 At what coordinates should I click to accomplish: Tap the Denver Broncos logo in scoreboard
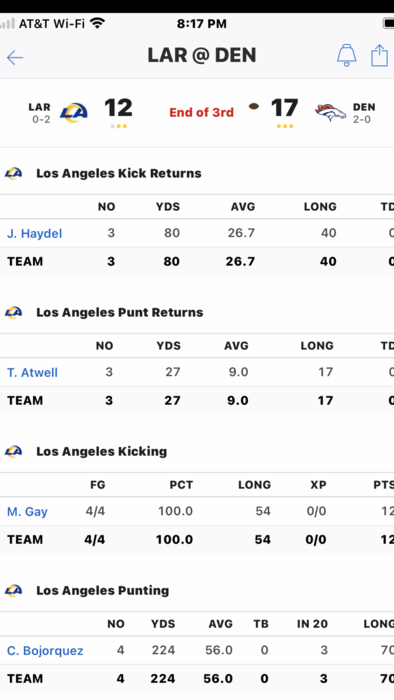pyautogui.click(x=330, y=113)
